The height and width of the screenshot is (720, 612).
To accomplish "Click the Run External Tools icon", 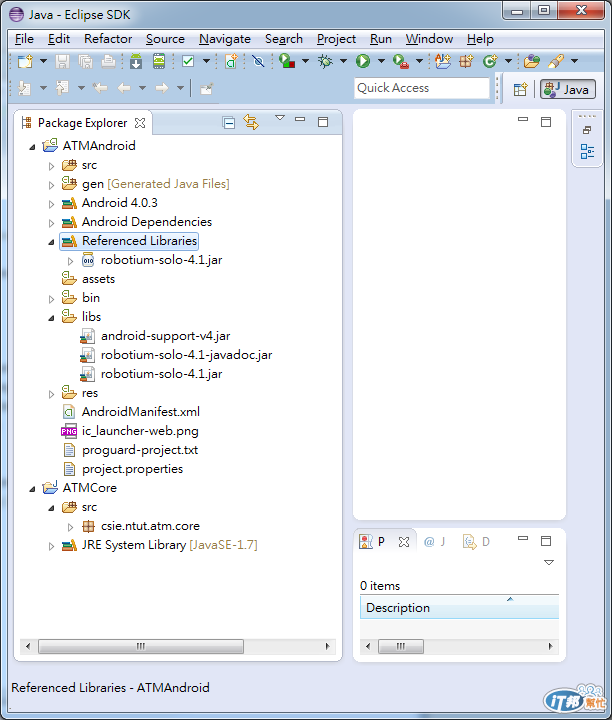I will click(401, 61).
